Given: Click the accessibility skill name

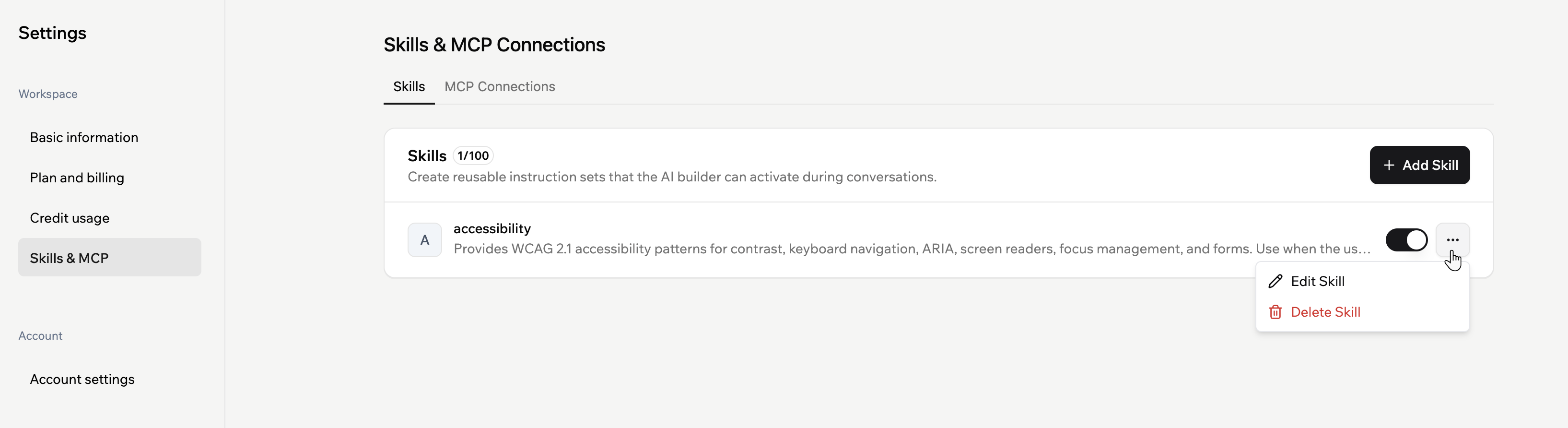Looking at the screenshot, I should (x=492, y=228).
